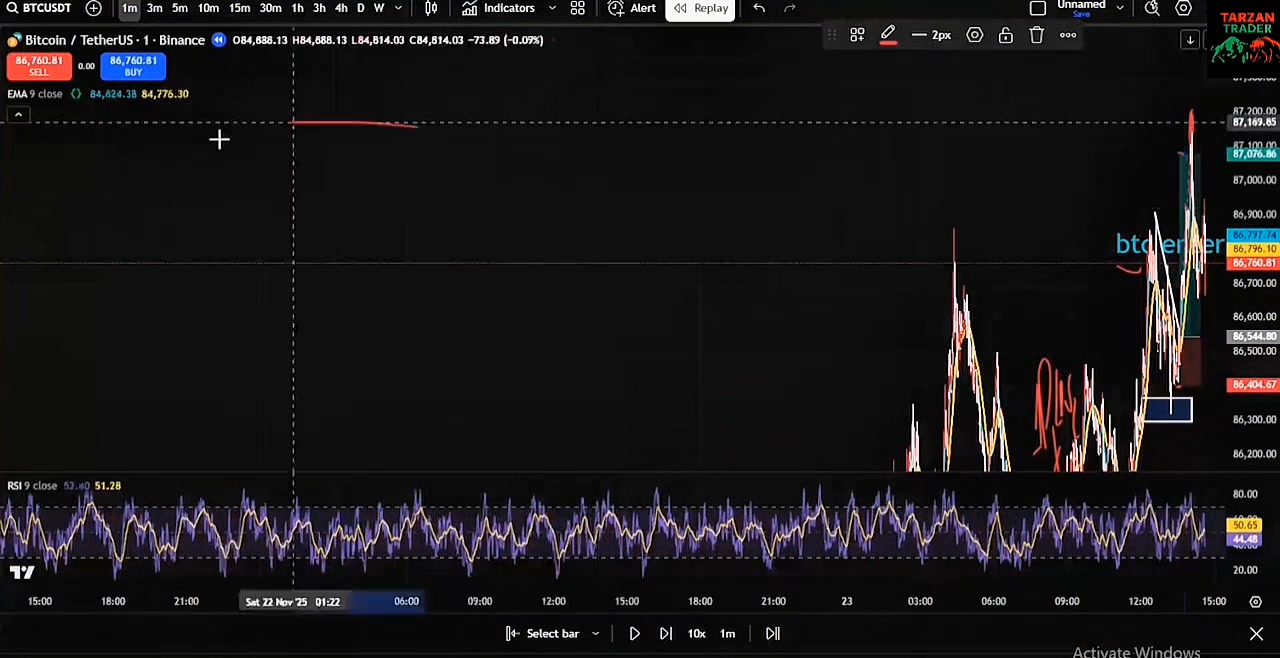1280x658 pixels.
Task: Create an Alert
Action: click(632, 8)
